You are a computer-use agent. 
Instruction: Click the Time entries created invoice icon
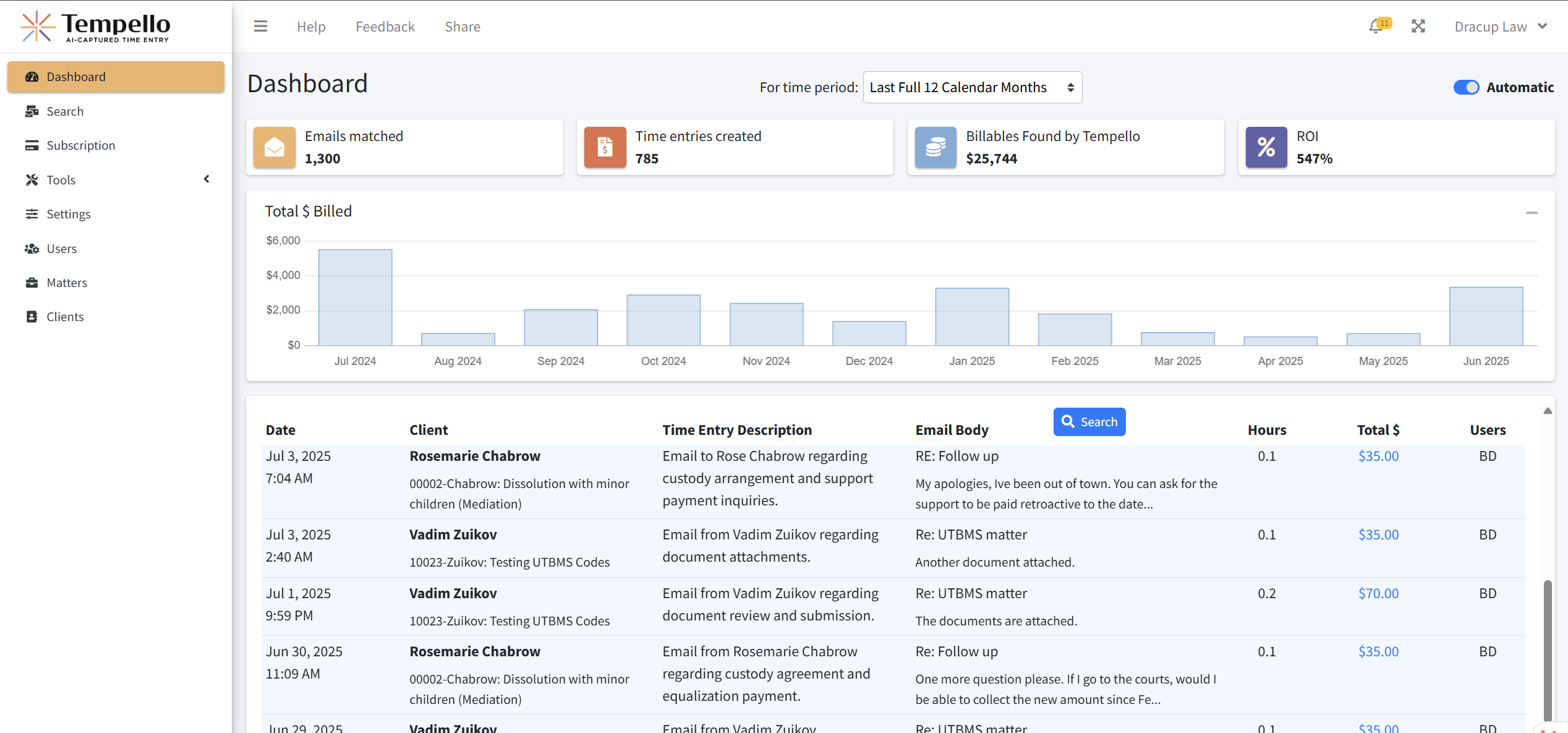pyautogui.click(x=605, y=147)
